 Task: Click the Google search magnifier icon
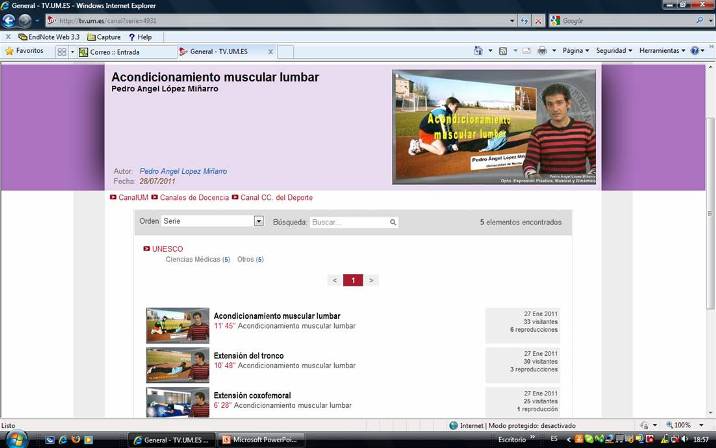pyautogui.click(x=699, y=20)
